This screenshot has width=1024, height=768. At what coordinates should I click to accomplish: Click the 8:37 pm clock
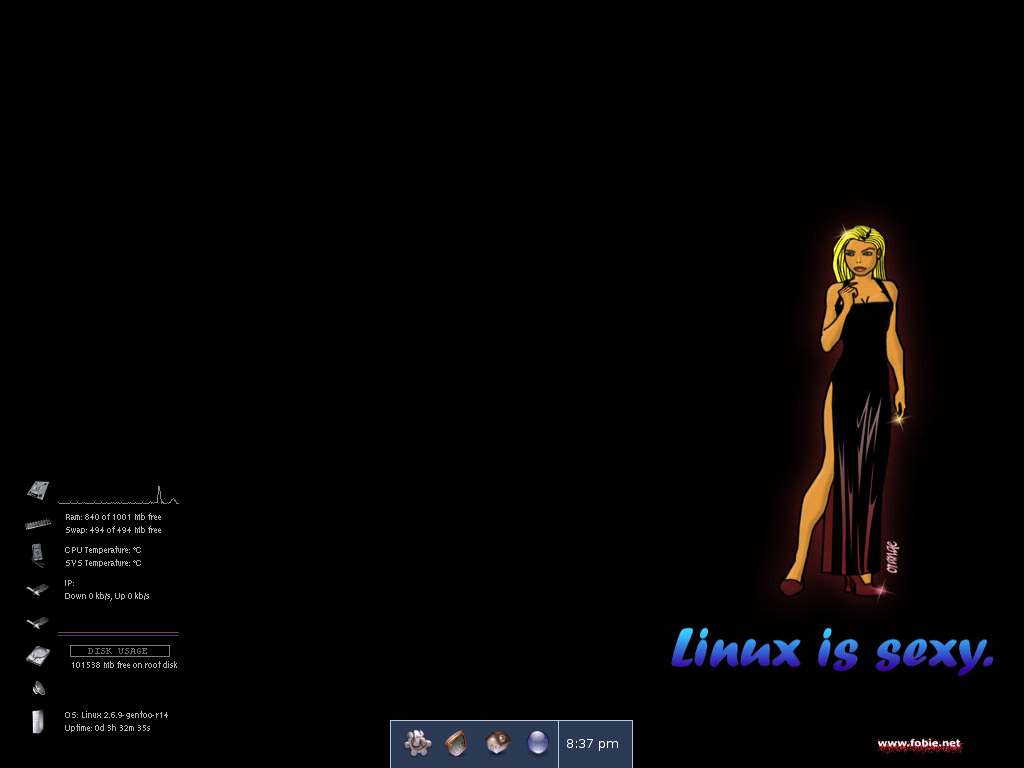[592, 744]
